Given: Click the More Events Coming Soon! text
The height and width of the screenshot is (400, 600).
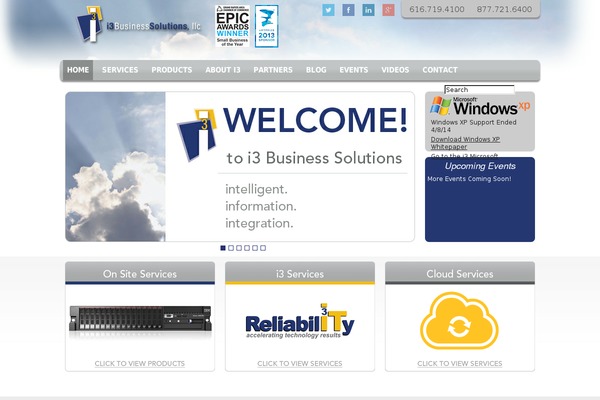Looking at the screenshot, I should [469, 179].
